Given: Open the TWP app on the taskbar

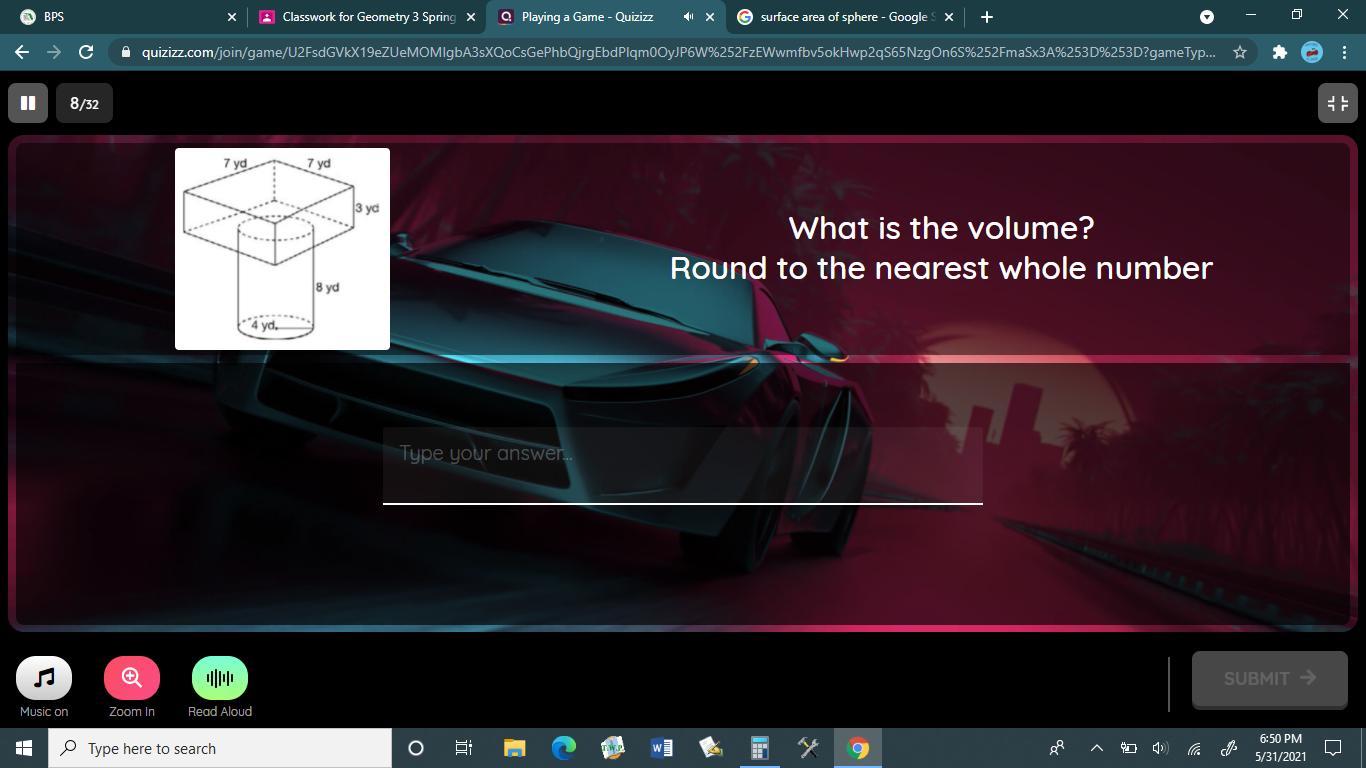Looking at the screenshot, I should [x=612, y=748].
